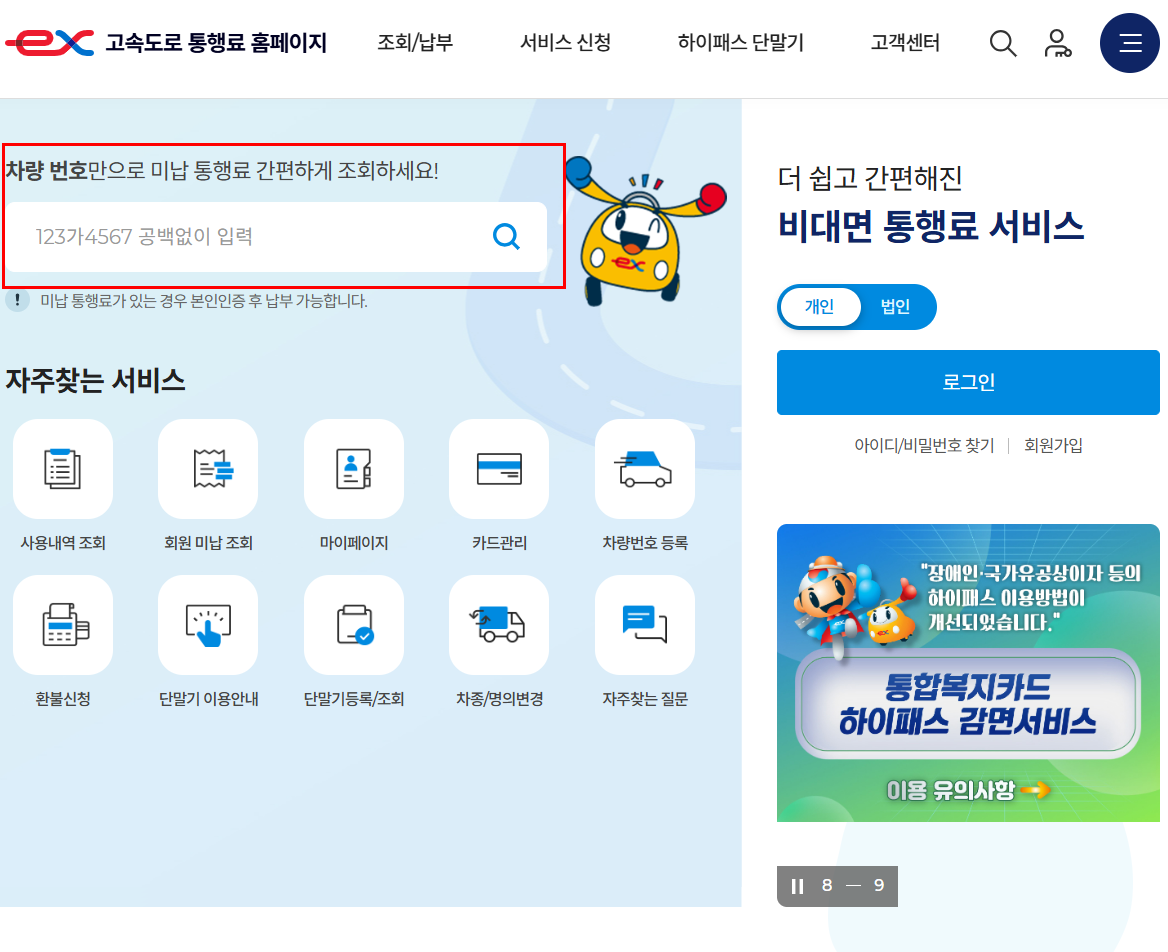Open the hamburger full menu button
Viewport: 1168px width, 952px height.
pos(1129,43)
